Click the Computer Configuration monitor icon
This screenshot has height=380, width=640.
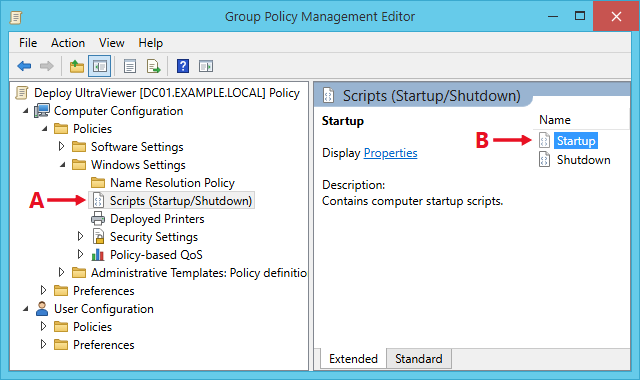[42, 111]
